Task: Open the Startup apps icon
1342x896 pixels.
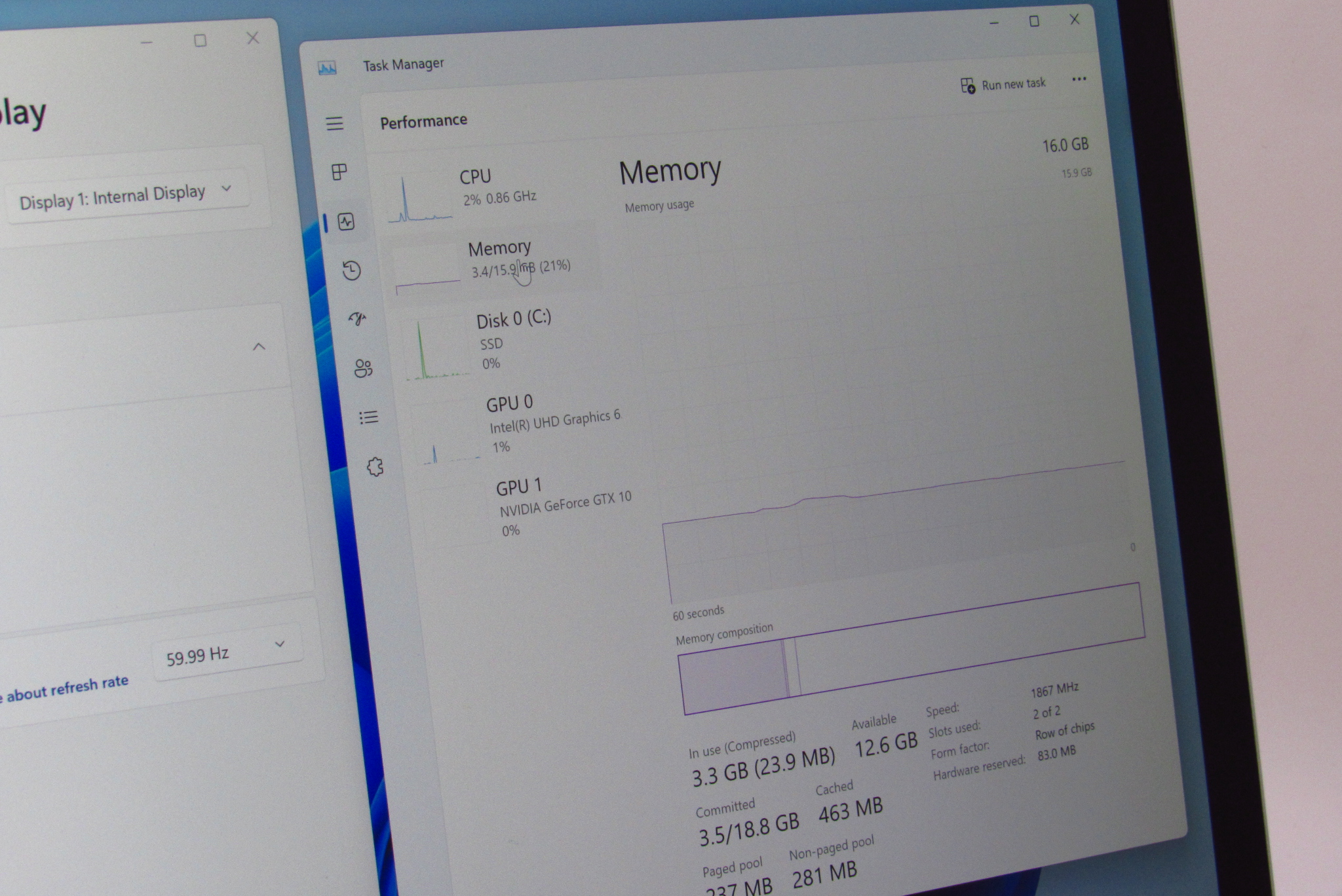Action: pos(357,319)
